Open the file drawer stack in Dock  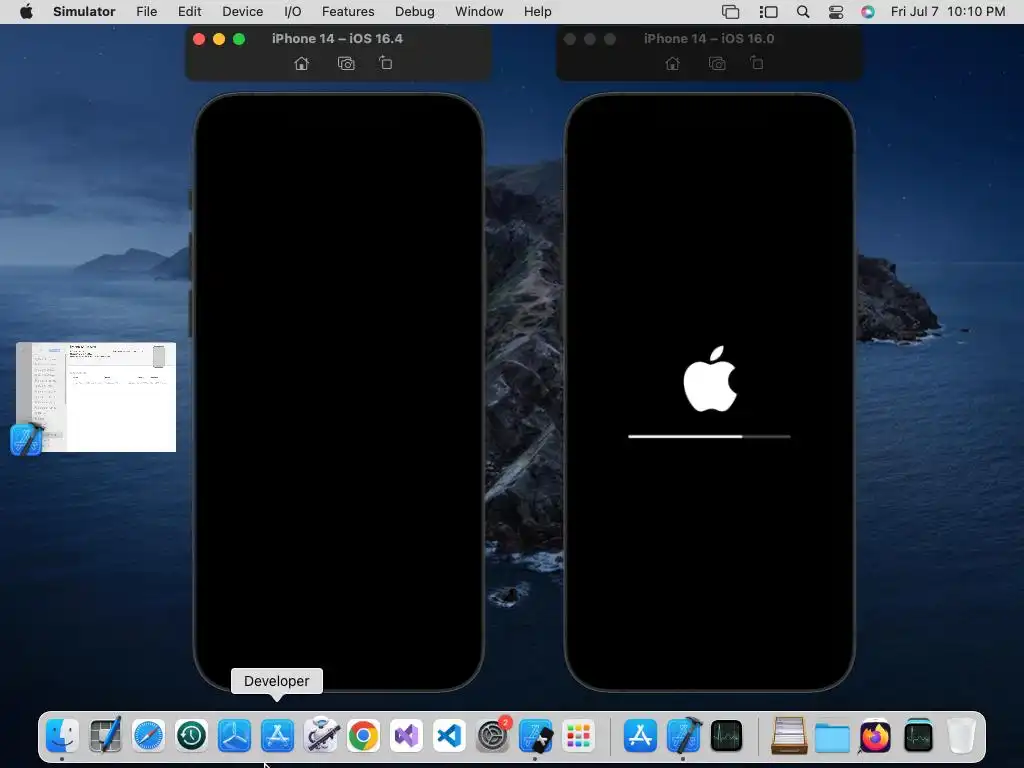click(x=789, y=735)
